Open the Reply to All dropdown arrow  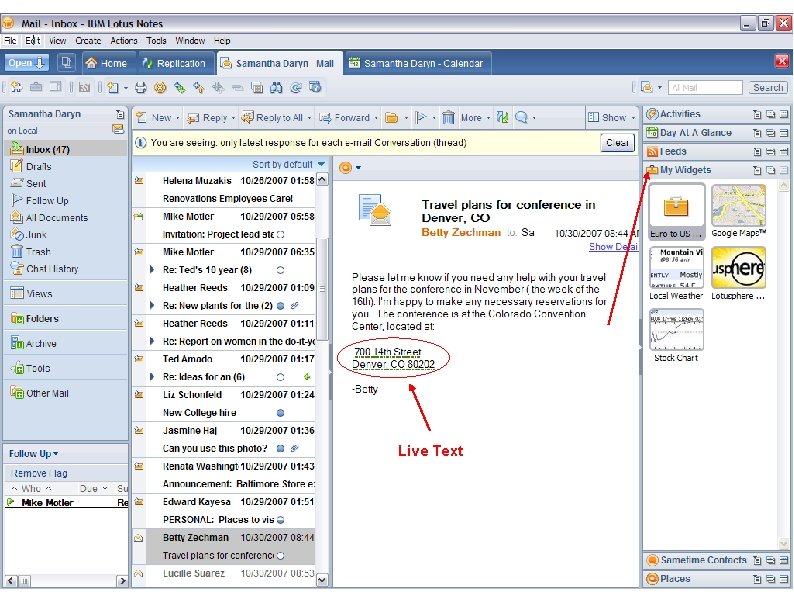309,118
